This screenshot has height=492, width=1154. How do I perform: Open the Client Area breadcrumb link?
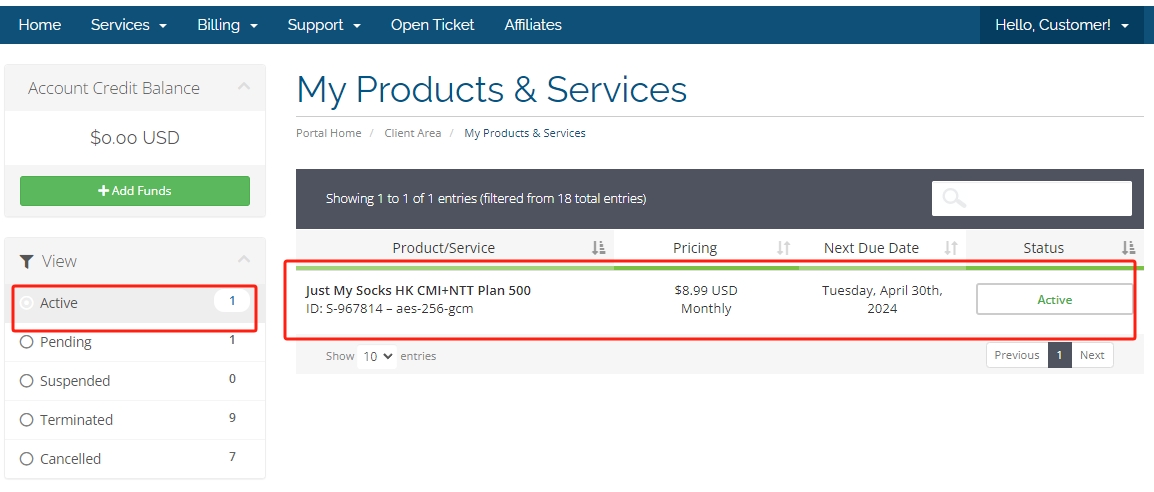pos(413,133)
